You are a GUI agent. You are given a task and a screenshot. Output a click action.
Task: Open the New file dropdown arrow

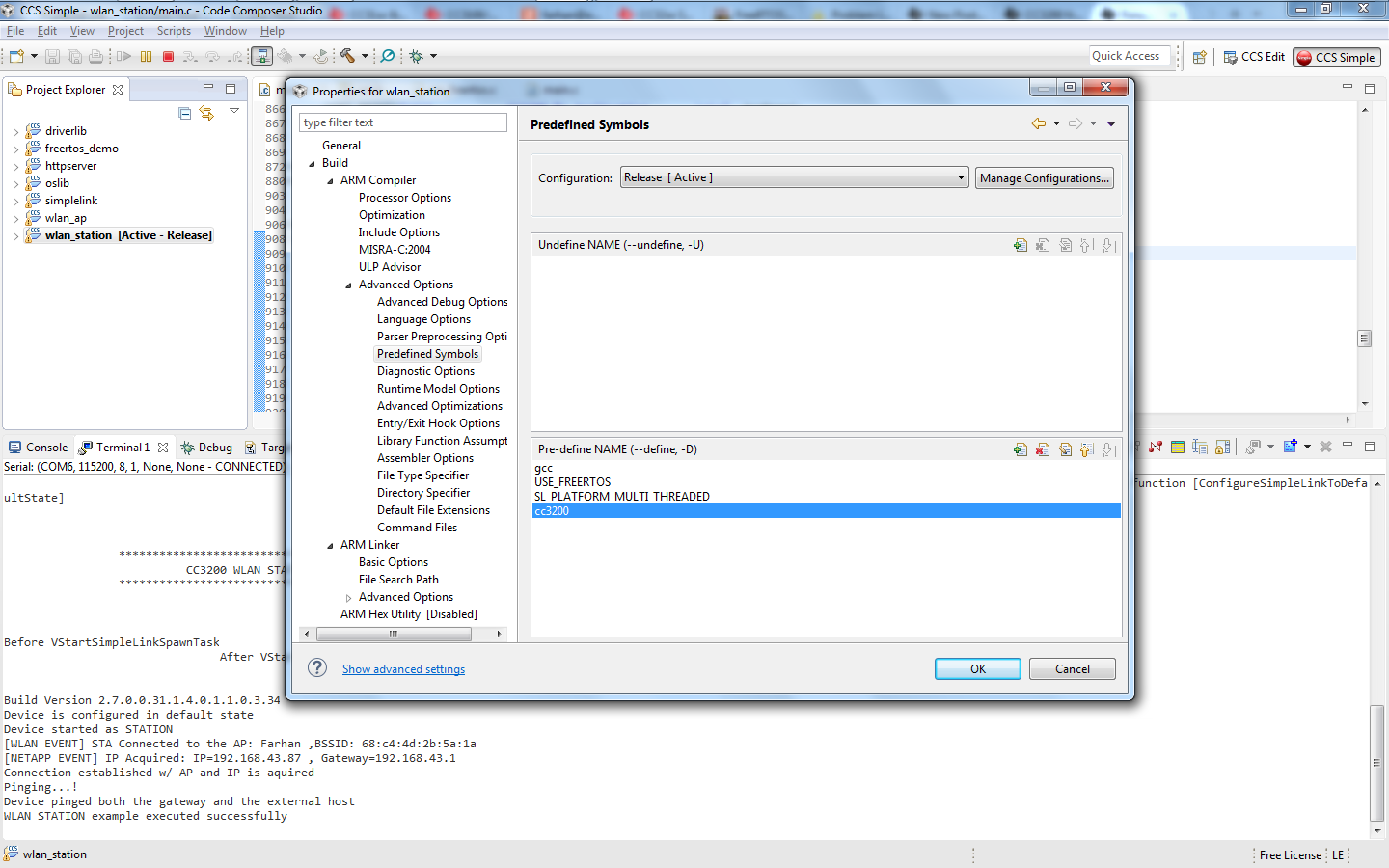34,56
